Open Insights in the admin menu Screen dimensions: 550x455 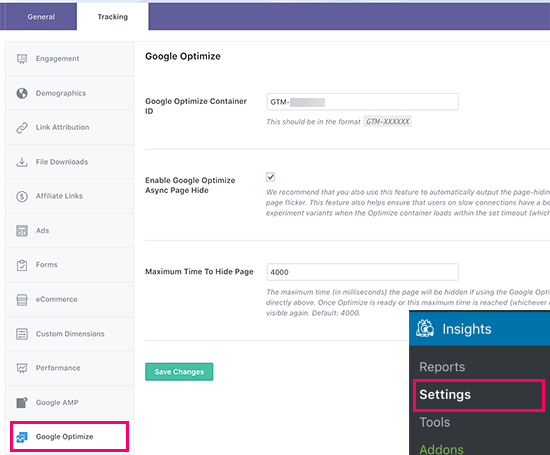479,329
